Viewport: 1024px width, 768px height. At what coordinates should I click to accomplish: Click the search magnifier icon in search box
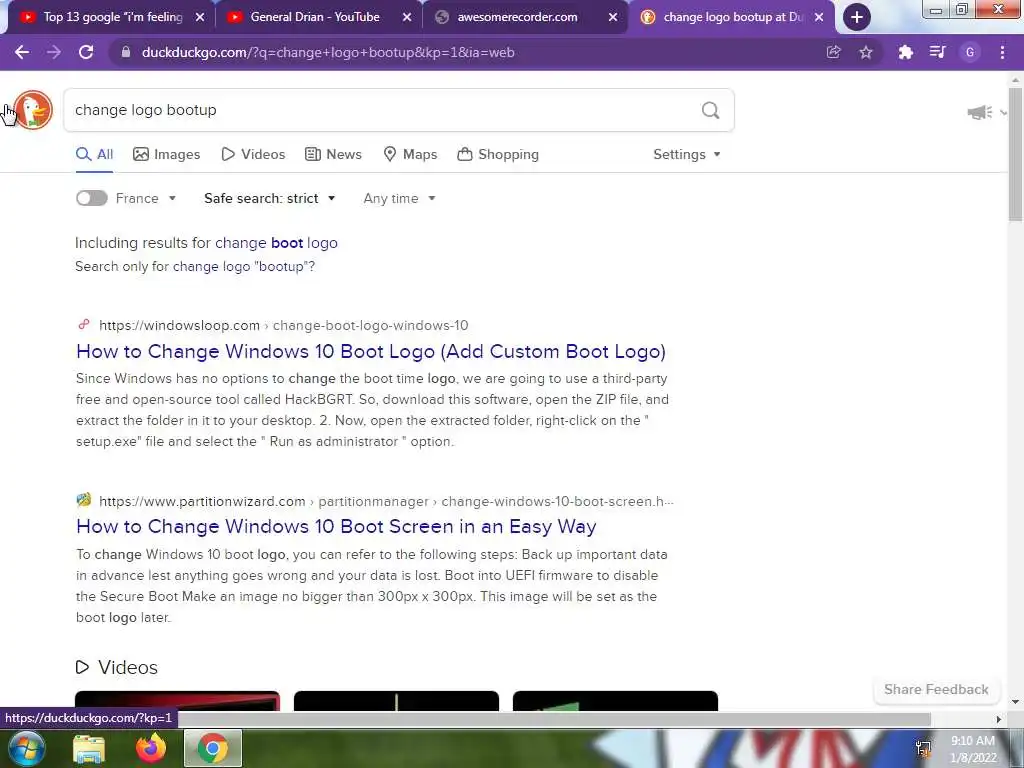[711, 110]
